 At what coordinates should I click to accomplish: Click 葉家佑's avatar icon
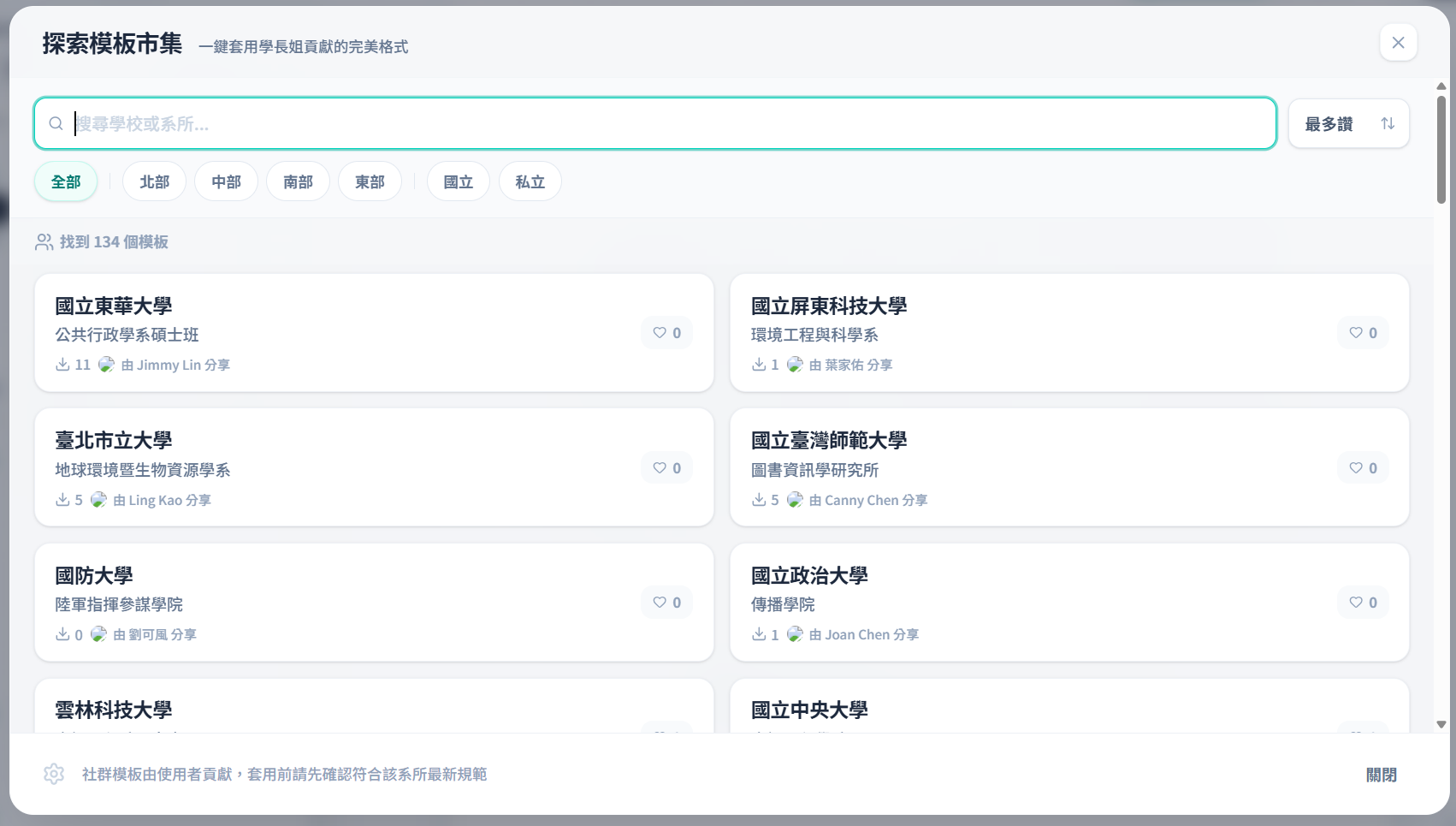click(795, 365)
